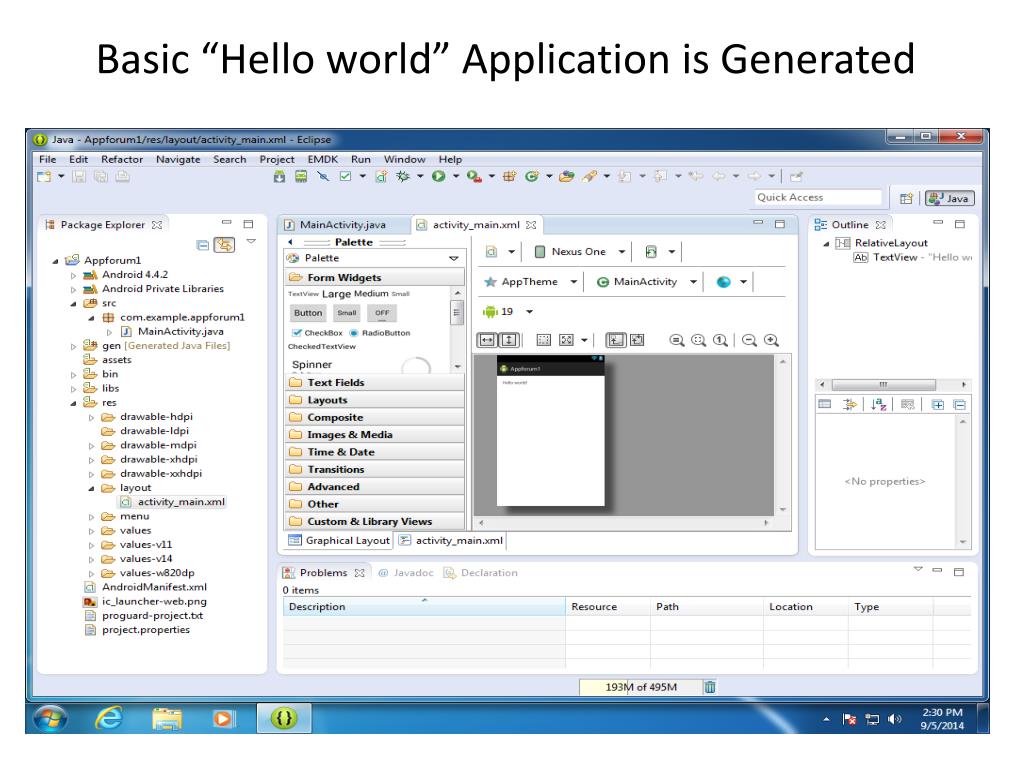Click the Description column header
The width and height of the screenshot is (1024, 768).
click(424, 607)
